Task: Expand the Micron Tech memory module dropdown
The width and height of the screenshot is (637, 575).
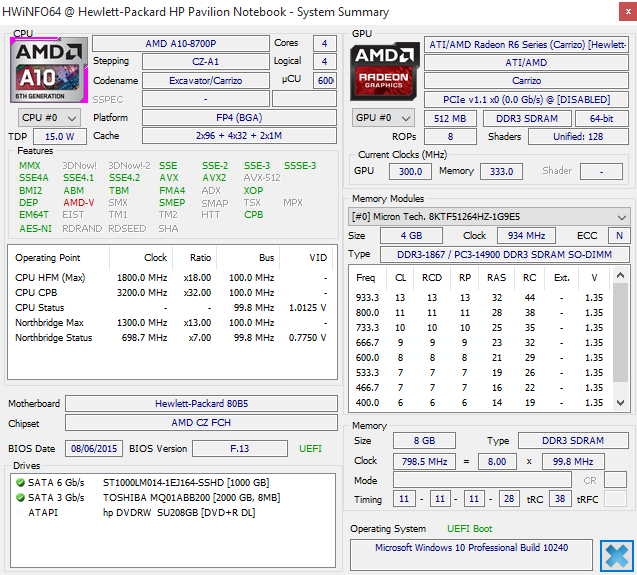Action: click(x=489, y=217)
